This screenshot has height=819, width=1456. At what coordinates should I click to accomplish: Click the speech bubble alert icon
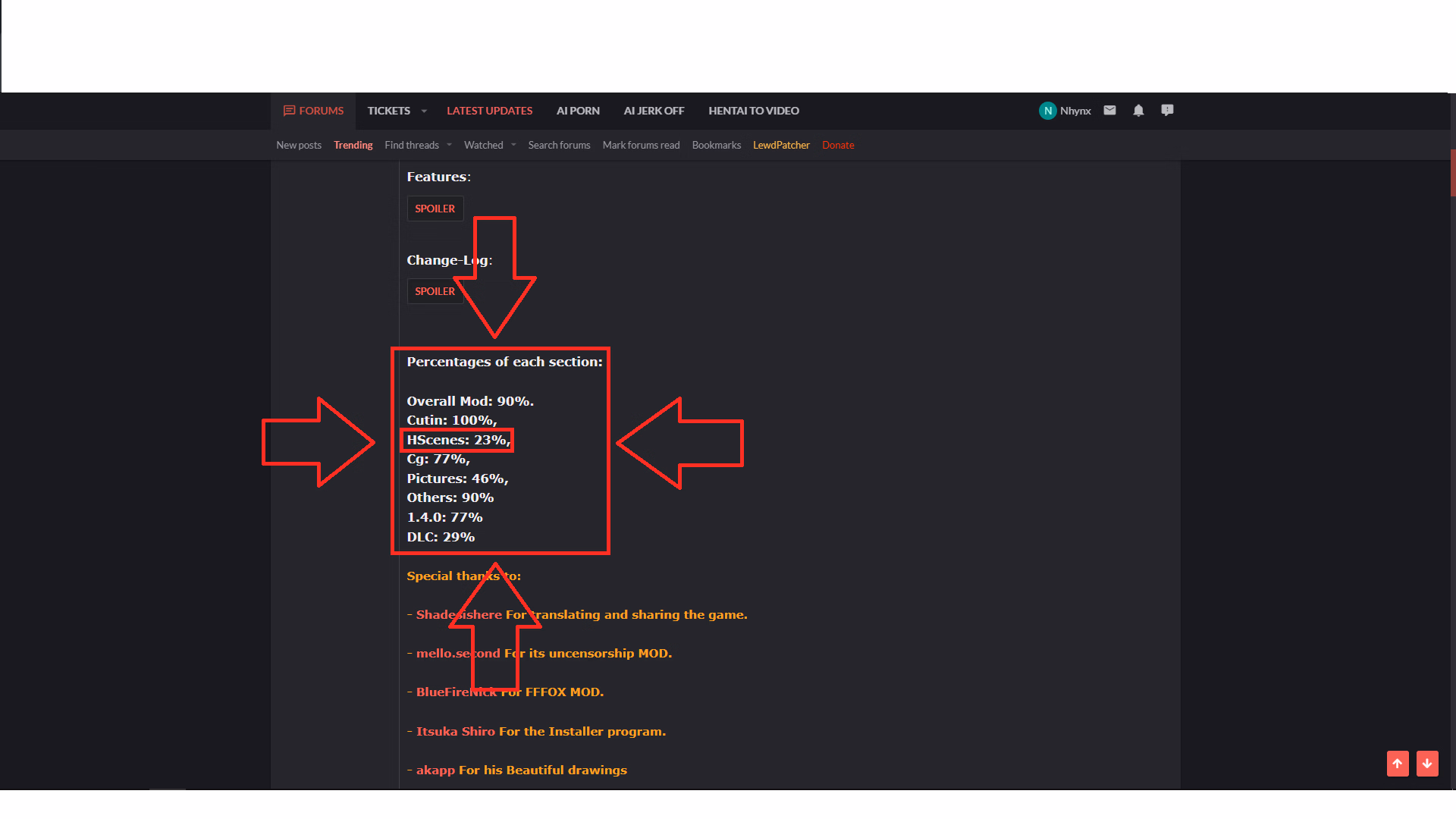1167,111
